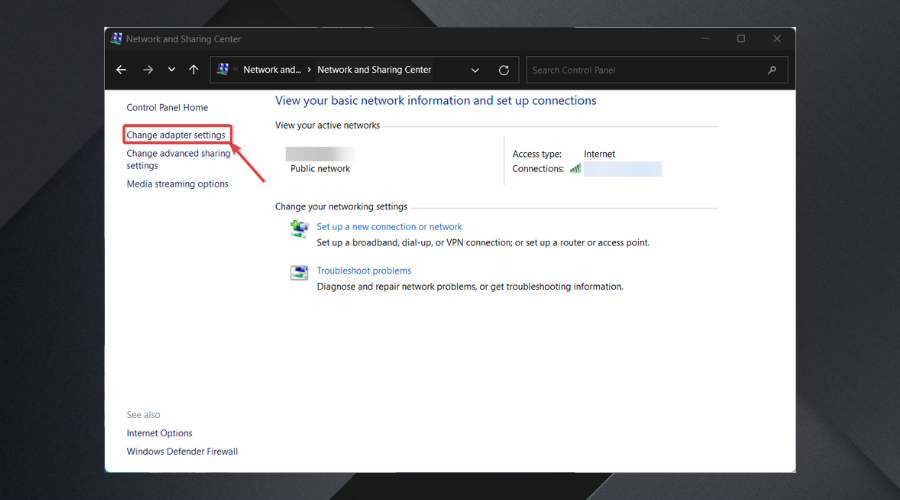Click the Back arrow in navigation bar
The width and height of the screenshot is (900, 500).
[121, 70]
